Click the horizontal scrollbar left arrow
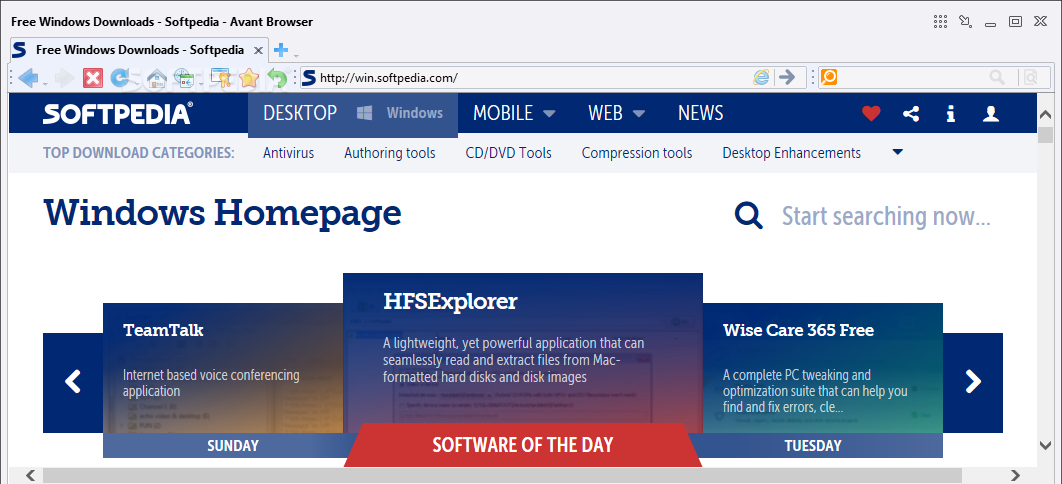This screenshot has height=484, width=1062. click(32, 475)
